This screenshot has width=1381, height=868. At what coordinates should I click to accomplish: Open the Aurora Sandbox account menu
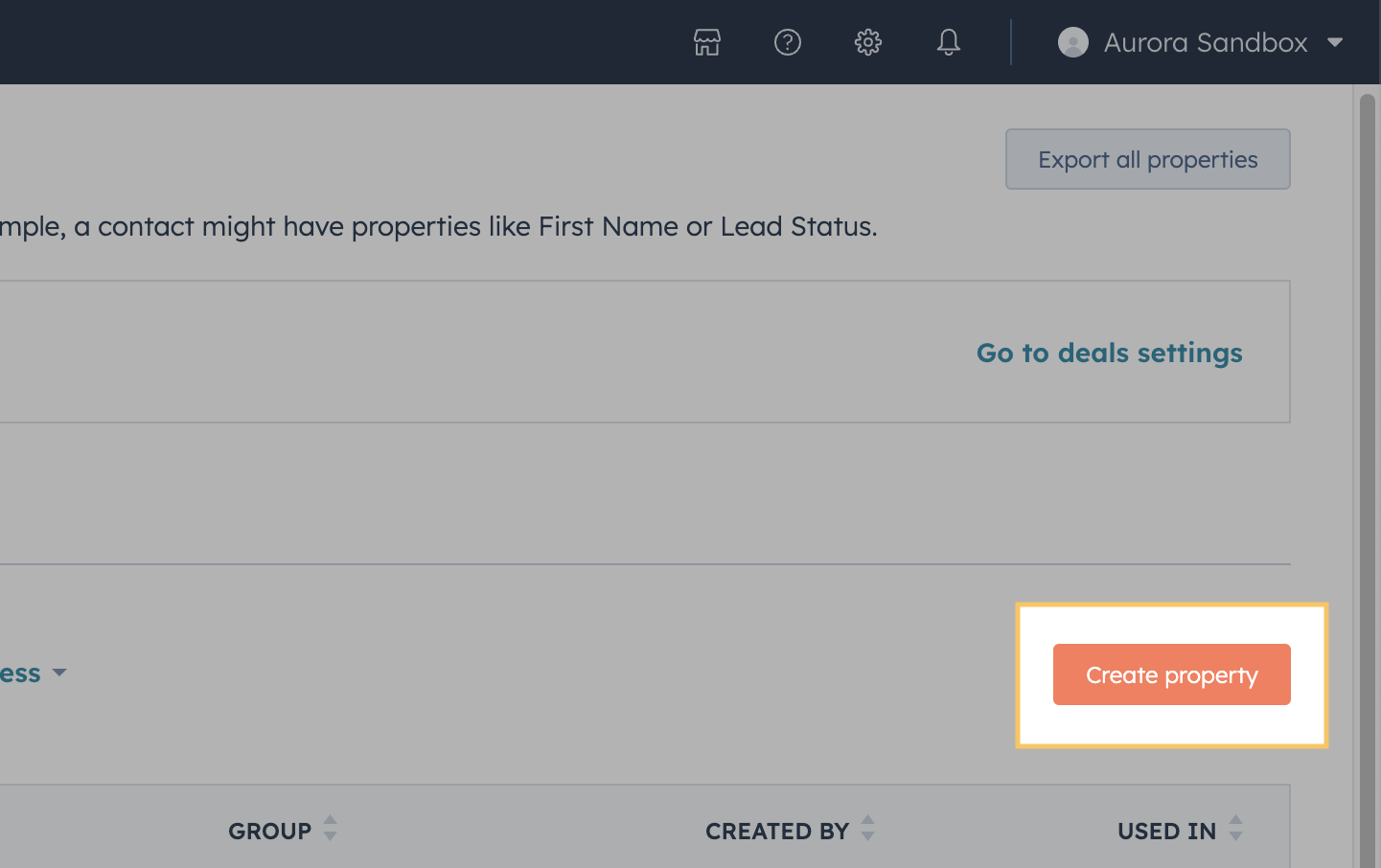[1201, 42]
